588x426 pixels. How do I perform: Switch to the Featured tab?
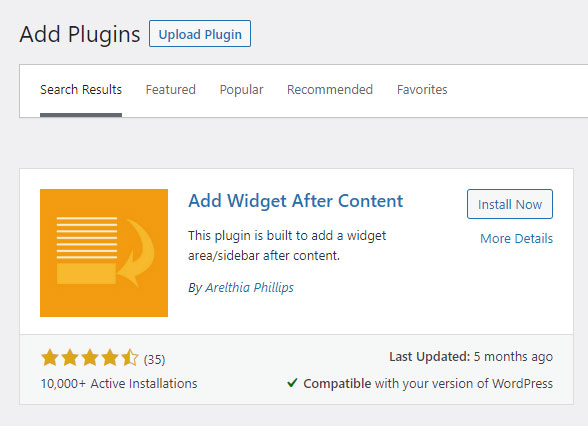171,90
